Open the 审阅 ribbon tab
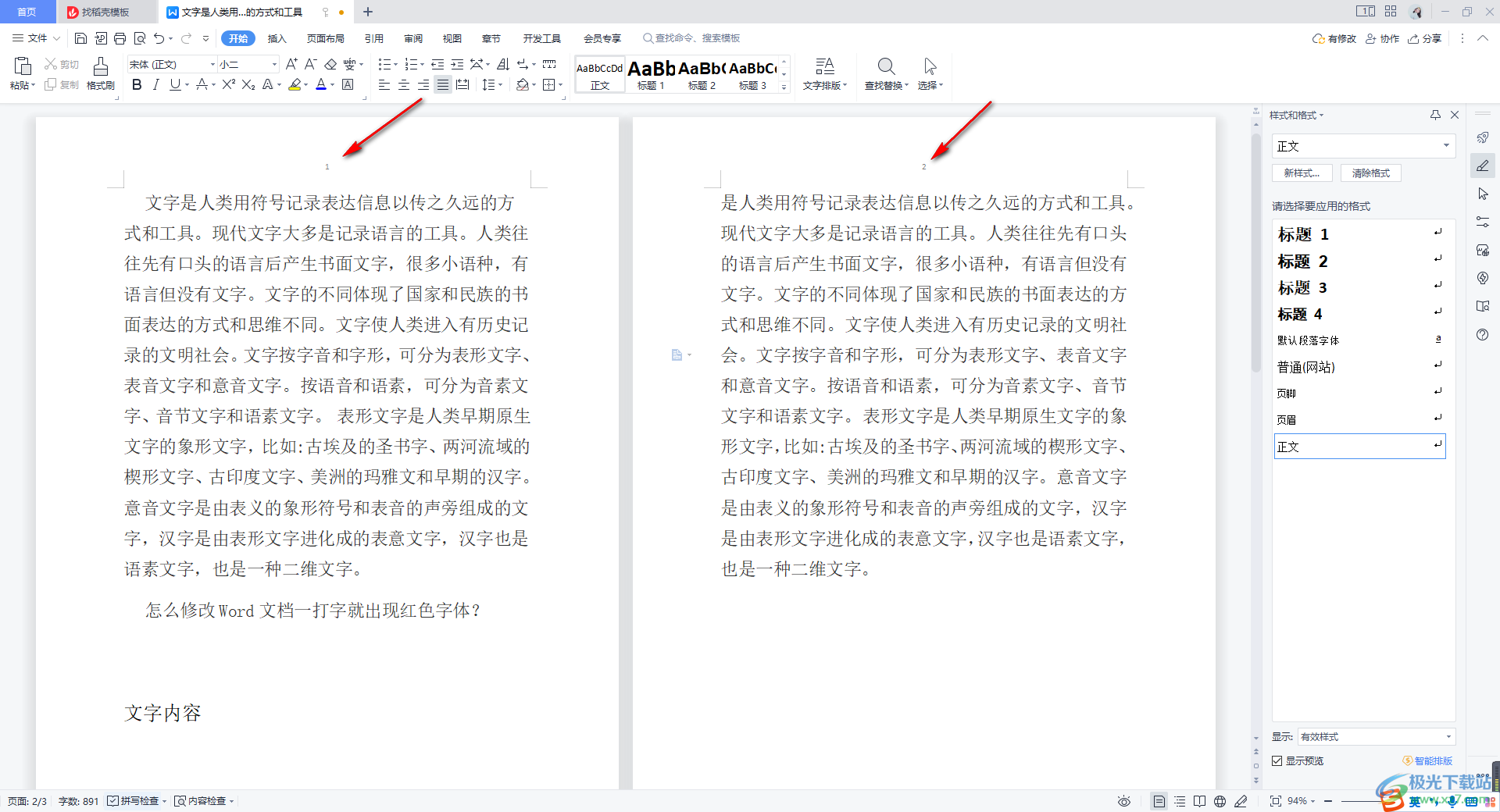The width and height of the screenshot is (1500, 812). point(413,38)
